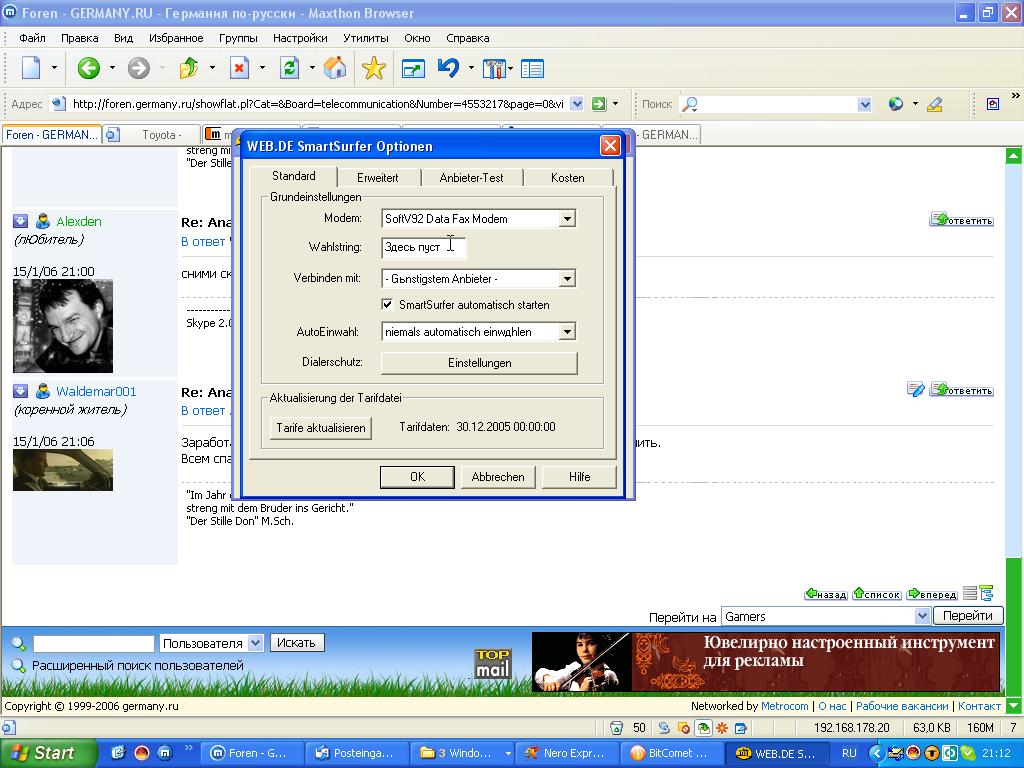This screenshot has width=1024, height=768.
Task: Switch to the Kosten tab
Action: [x=567, y=178]
